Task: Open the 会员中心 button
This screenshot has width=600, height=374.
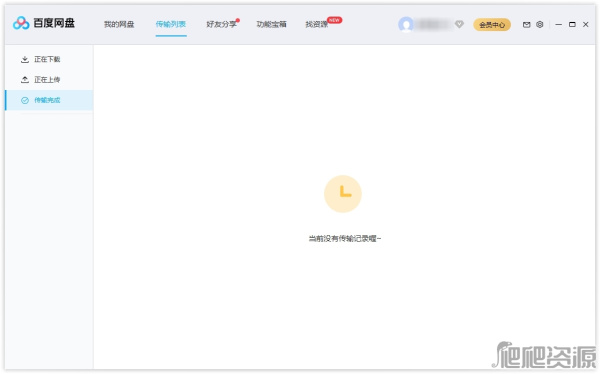Action: click(x=492, y=24)
